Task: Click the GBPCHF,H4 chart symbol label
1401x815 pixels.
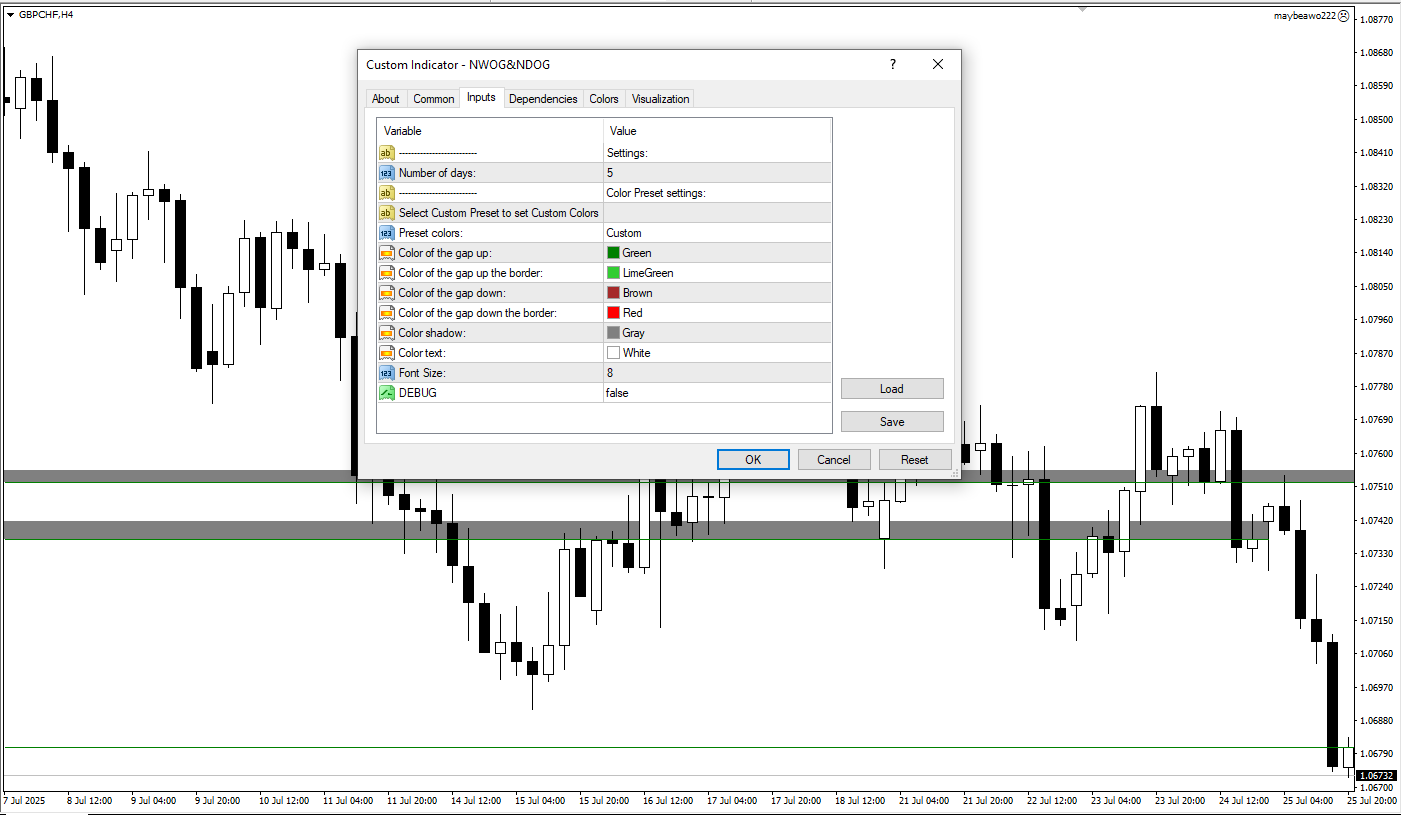Action: point(46,15)
